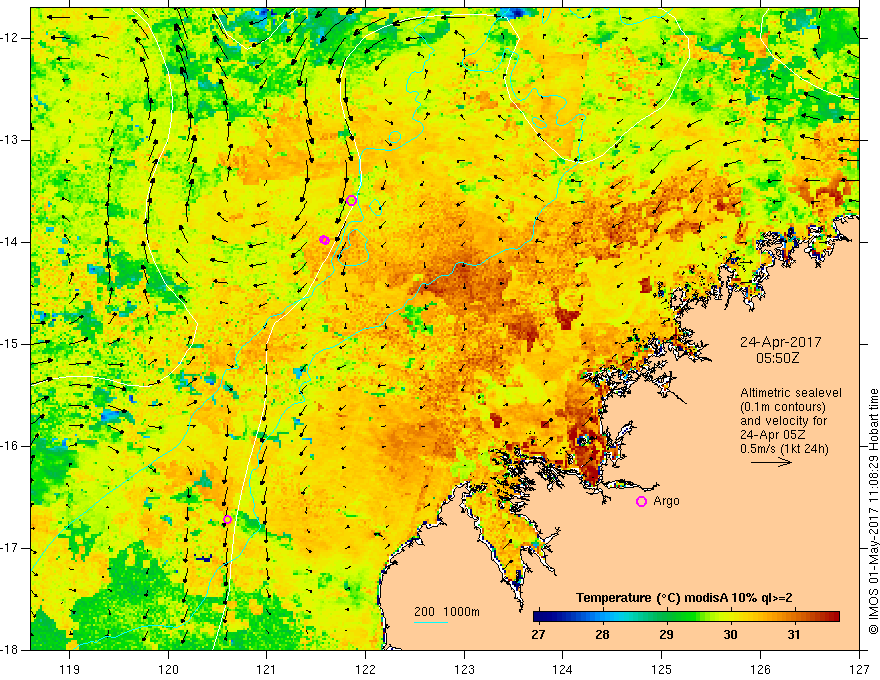
Task: Click the dark red end of the temperature colour bar
Action: click(833, 617)
